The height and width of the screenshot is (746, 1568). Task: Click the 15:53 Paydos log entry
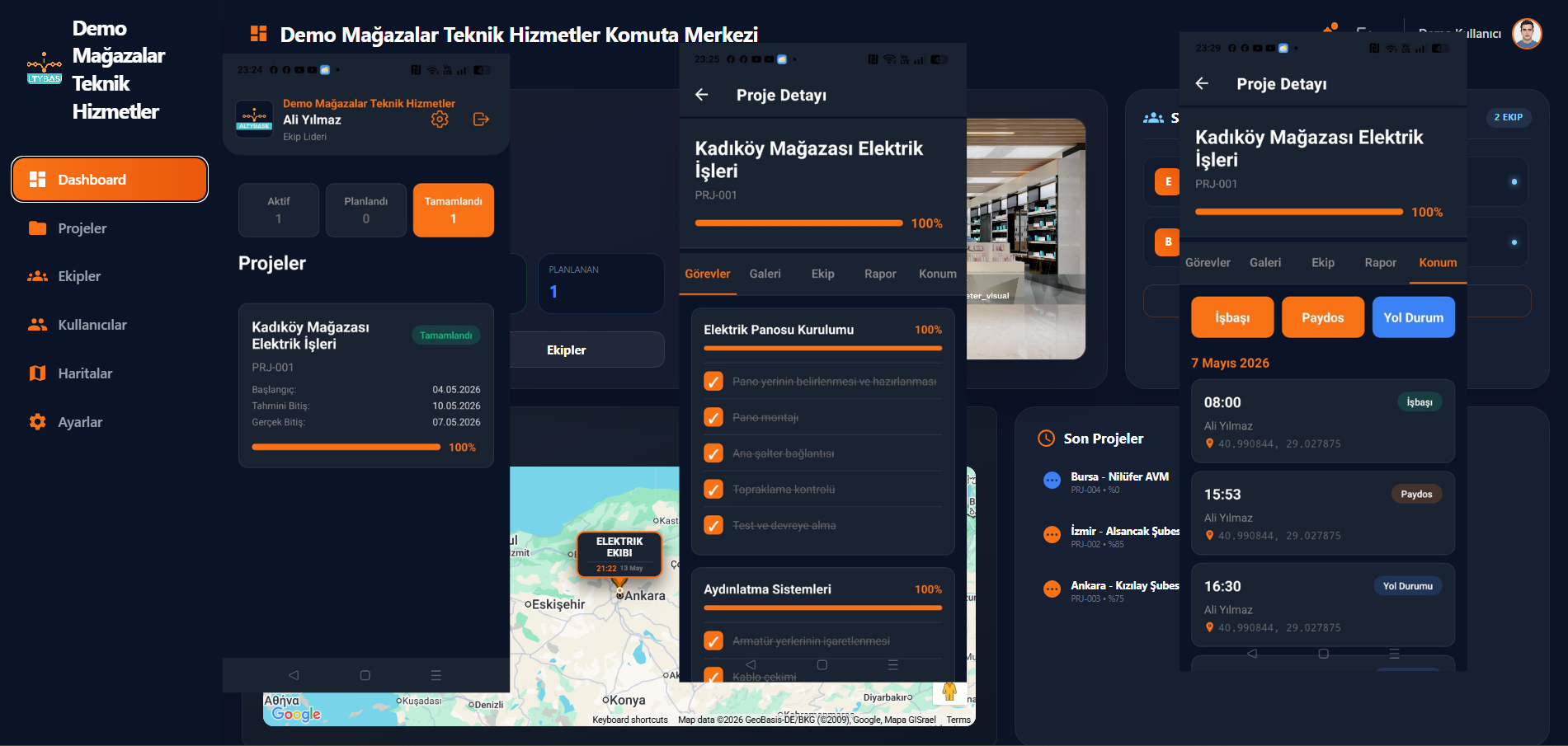(x=1323, y=513)
